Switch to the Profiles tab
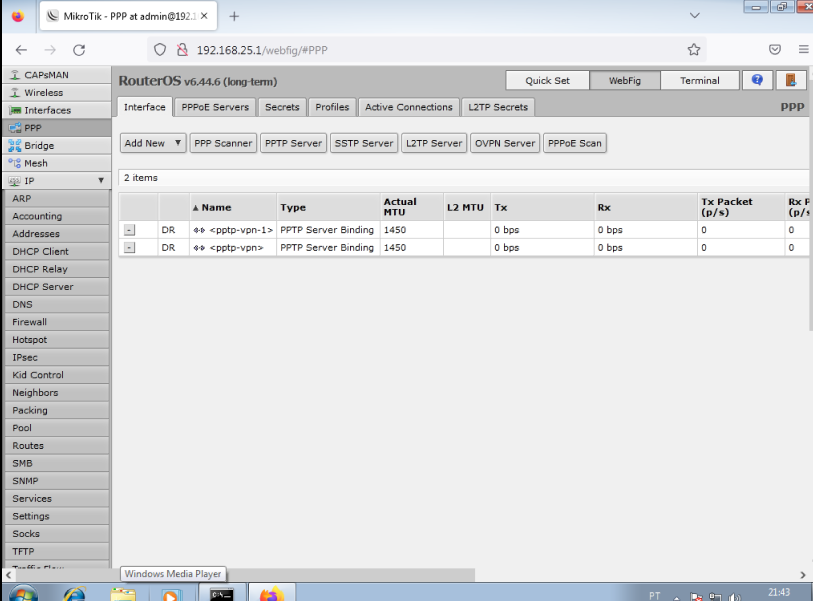This screenshot has width=813, height=601. 332,107
